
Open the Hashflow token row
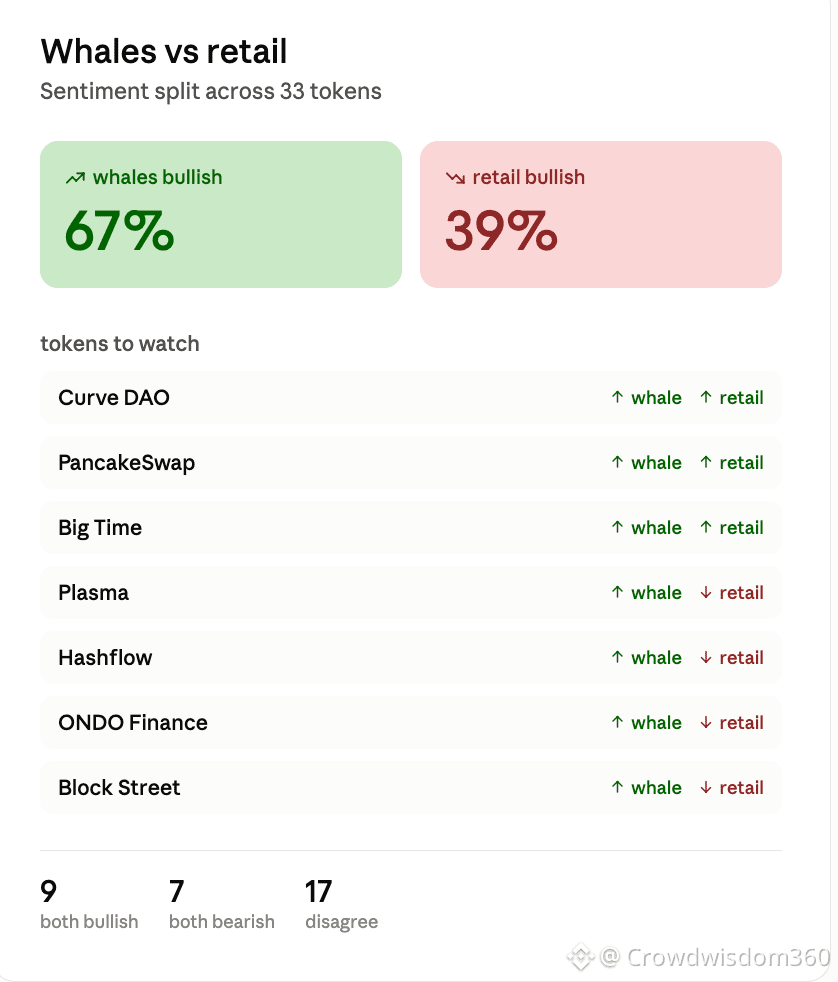click(x=411, y=658)
